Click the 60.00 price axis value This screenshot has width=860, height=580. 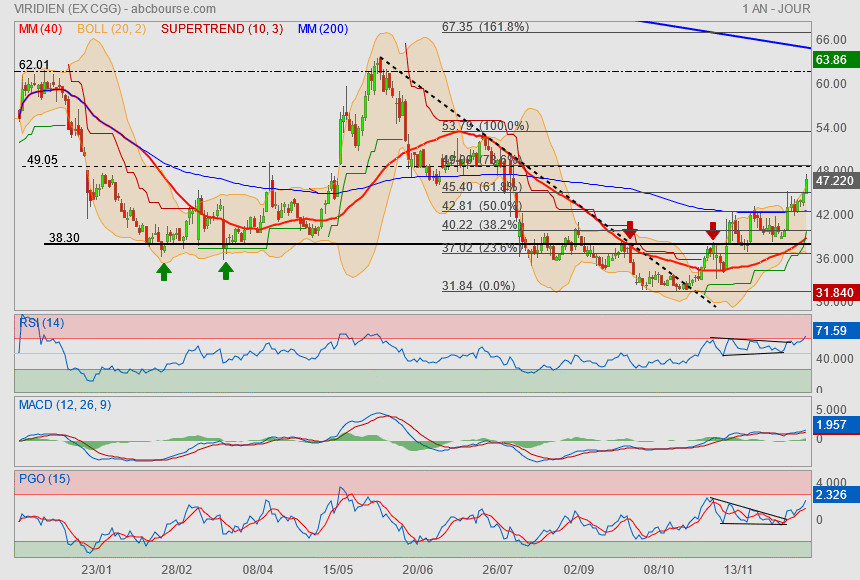(x=831, y=83)
